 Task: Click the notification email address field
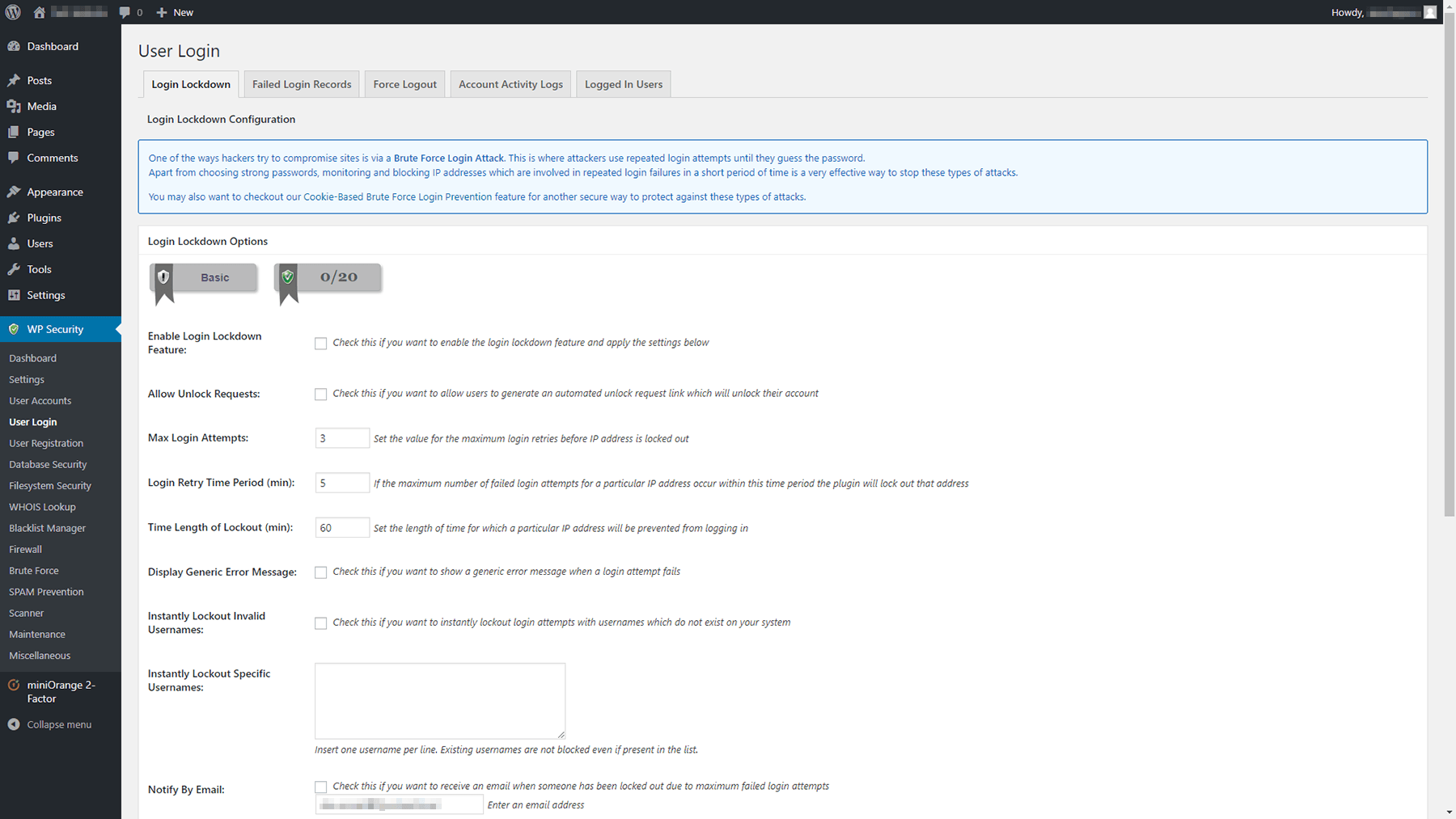point(399,804)
